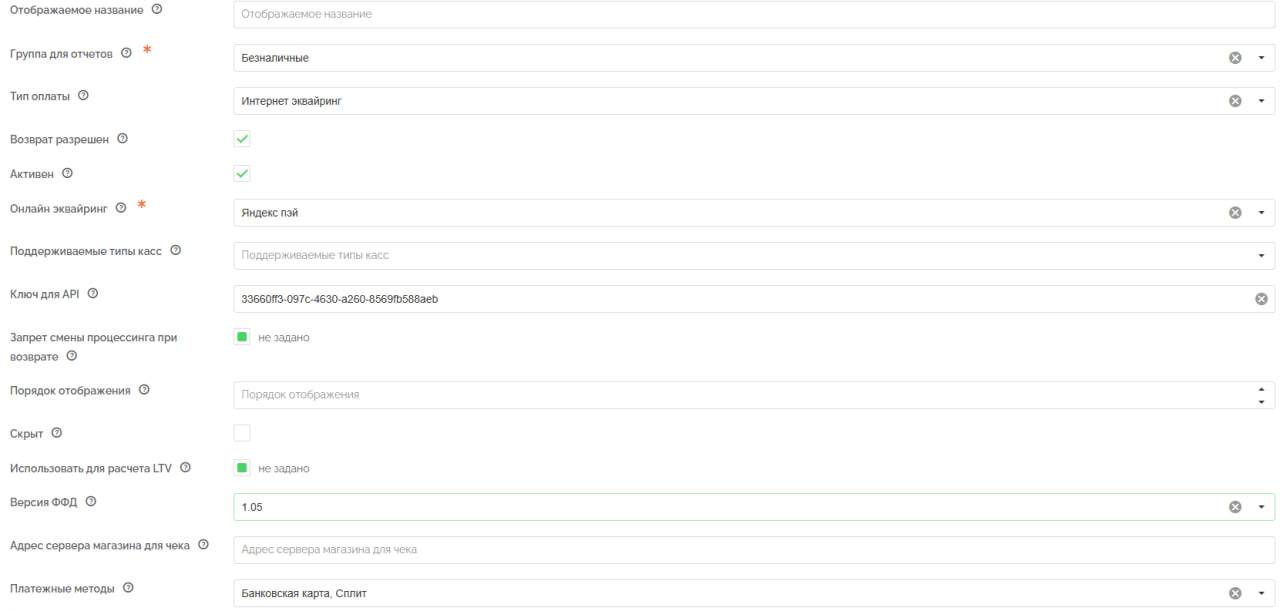Show help tooltip for Ключ для API
This screenshot has width=1280, height=611.
pyautogui.click(x=93, y=293)
